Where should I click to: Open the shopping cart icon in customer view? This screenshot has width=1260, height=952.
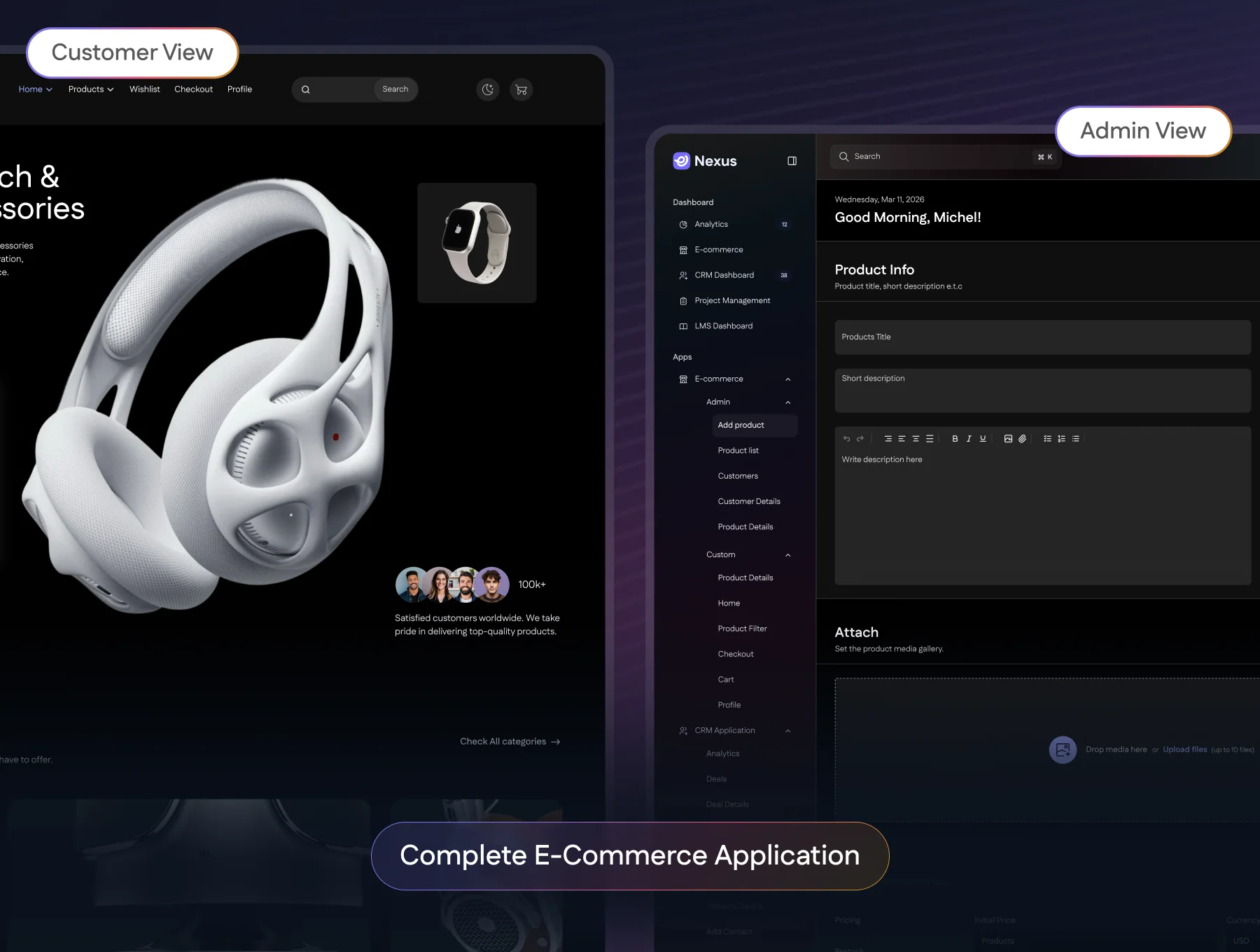click(521, 90)
